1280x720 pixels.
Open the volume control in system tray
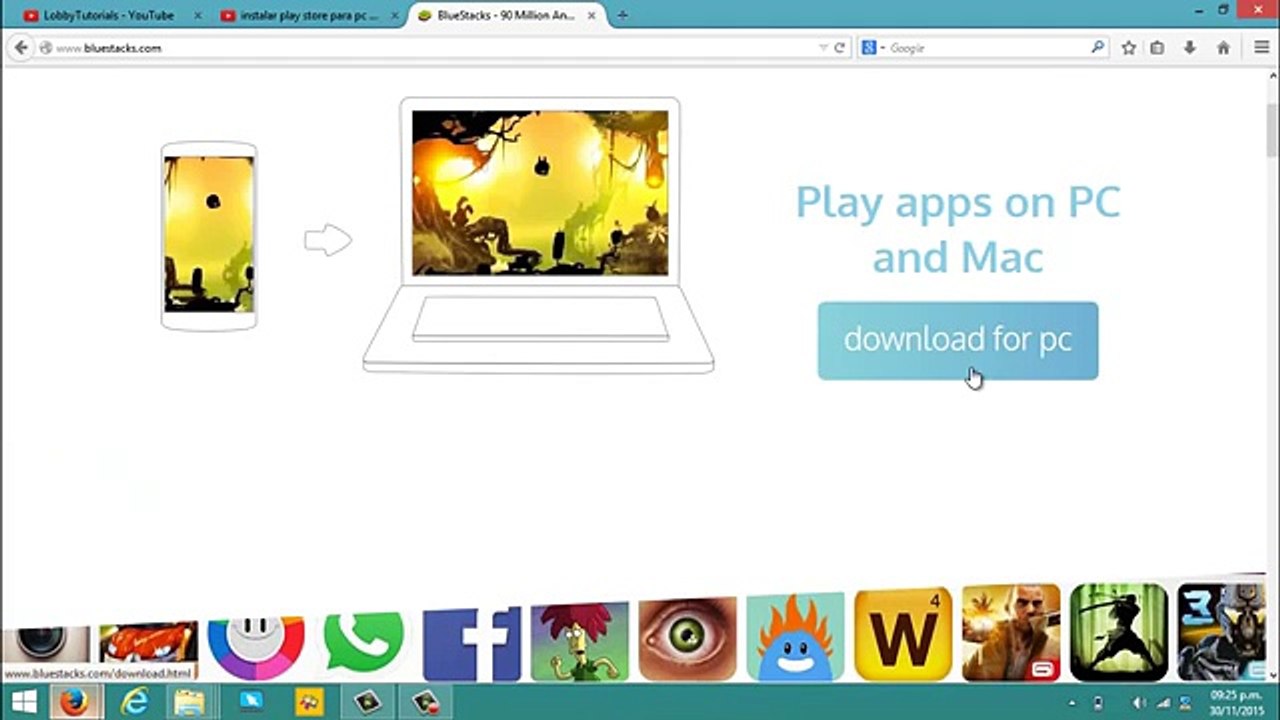click(x=1139, y=703)
